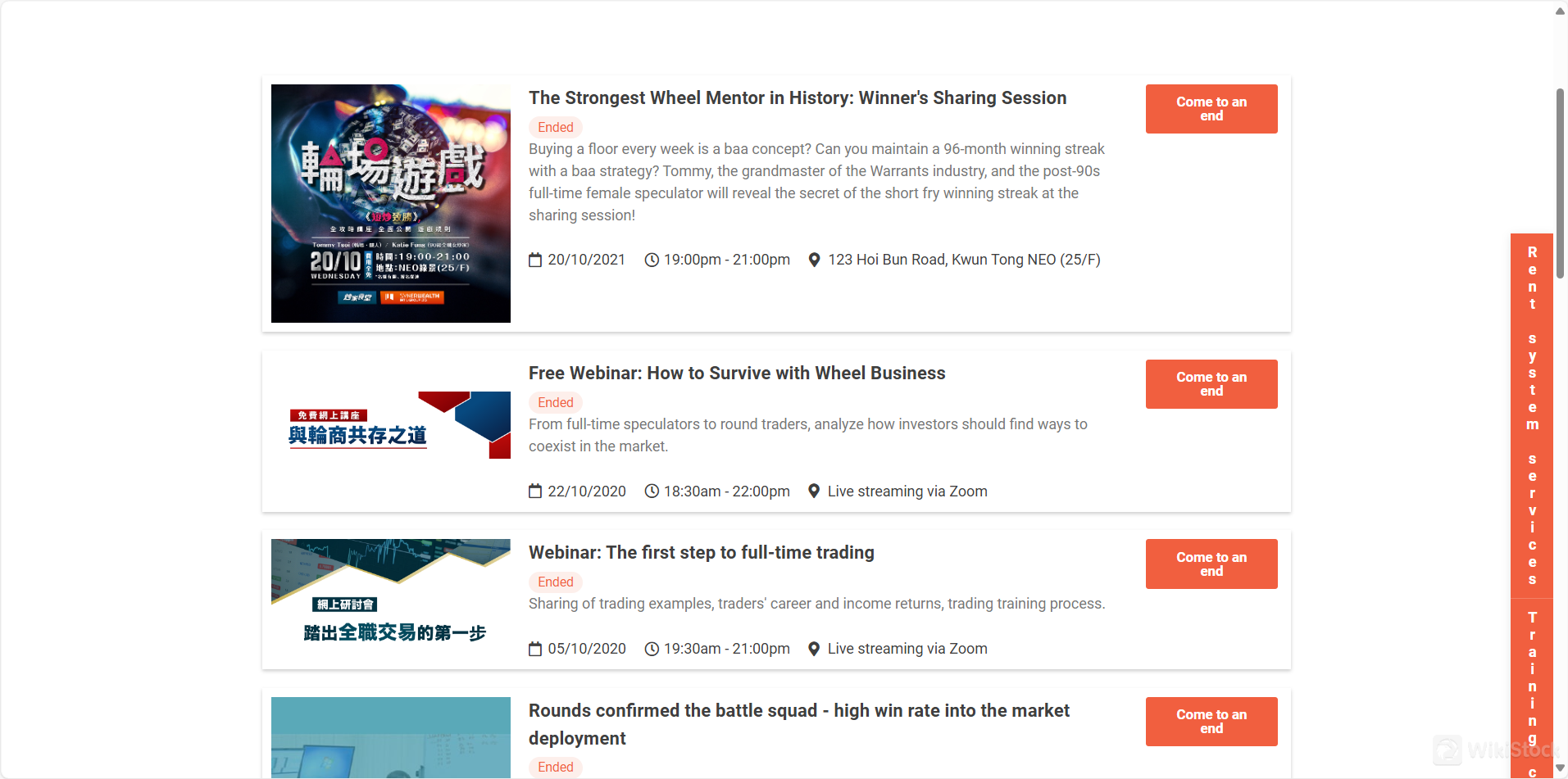1568x779 pixels.
Task: Click the Strongest Wheel Mentor event poster image
Action: point(391,203)
